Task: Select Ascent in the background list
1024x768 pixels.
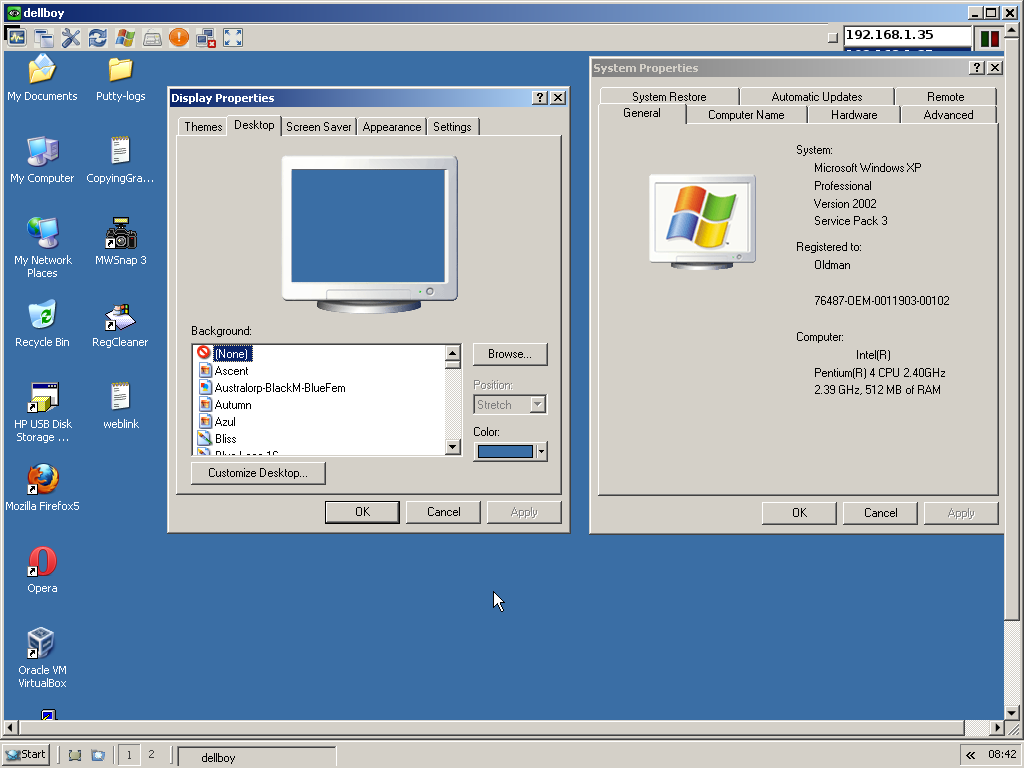Action: pyautogui.click(x=231, y=371)
